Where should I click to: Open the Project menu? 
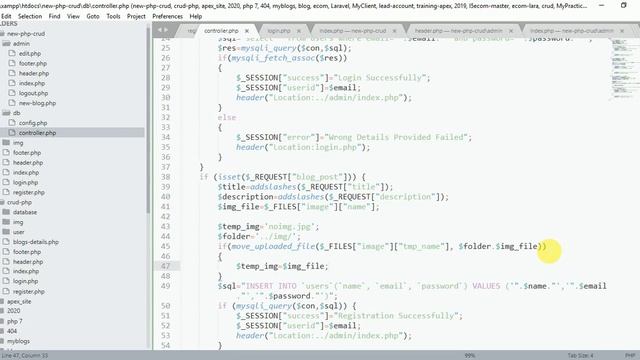click(x=136, y=16)
